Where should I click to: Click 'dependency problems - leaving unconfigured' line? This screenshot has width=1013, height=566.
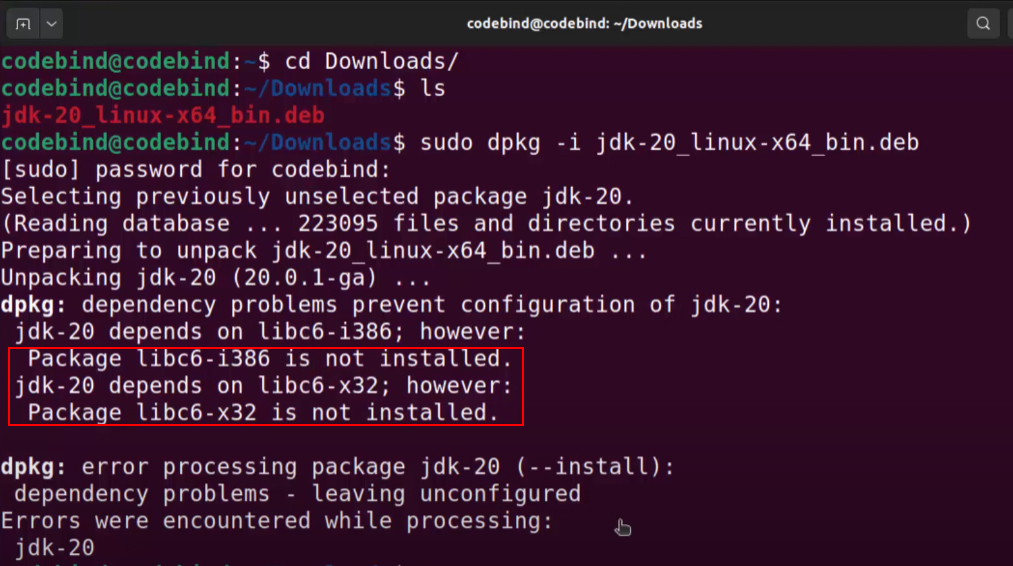[x=297, y=494]
